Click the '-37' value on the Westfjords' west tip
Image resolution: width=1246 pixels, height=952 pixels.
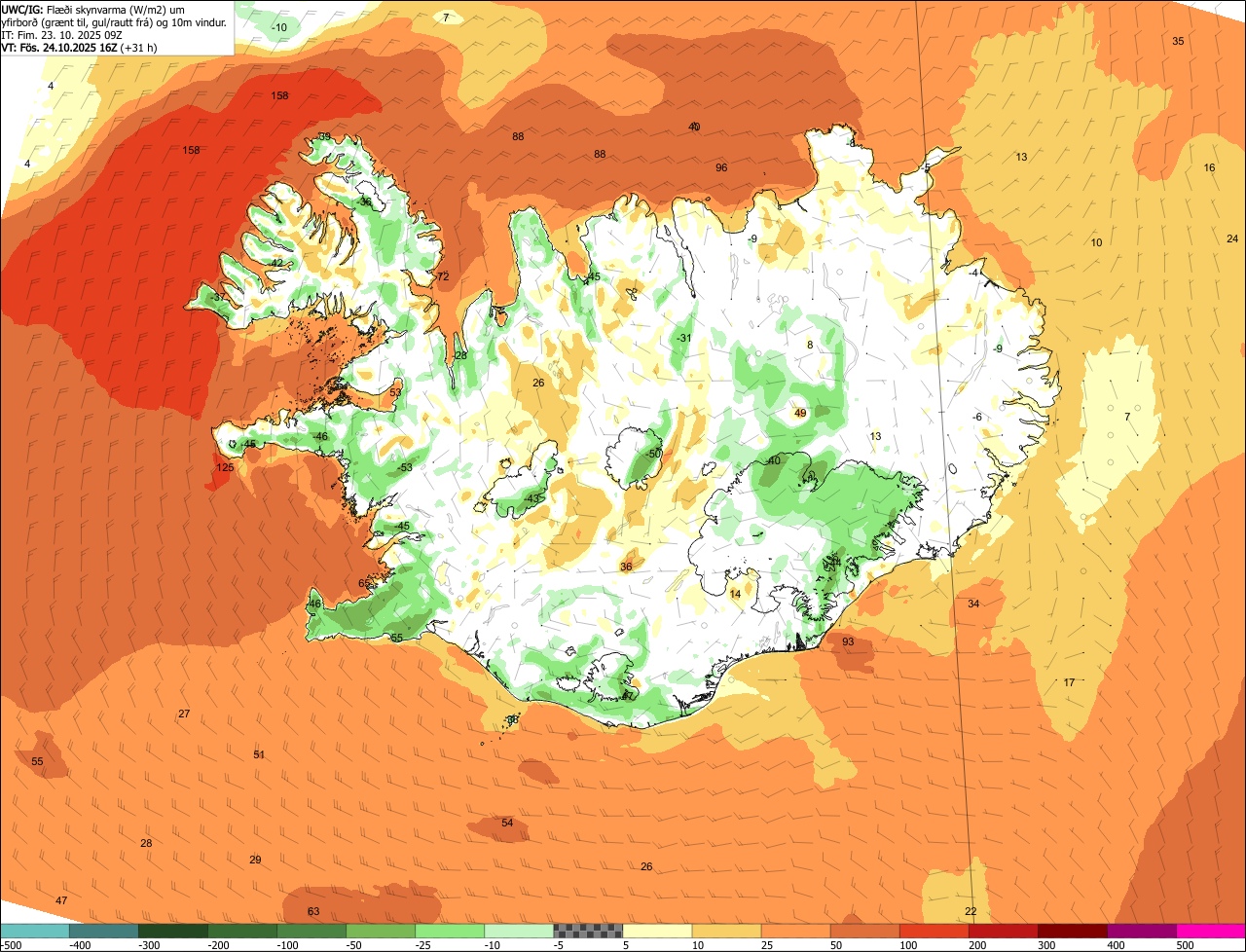point(219,297)
